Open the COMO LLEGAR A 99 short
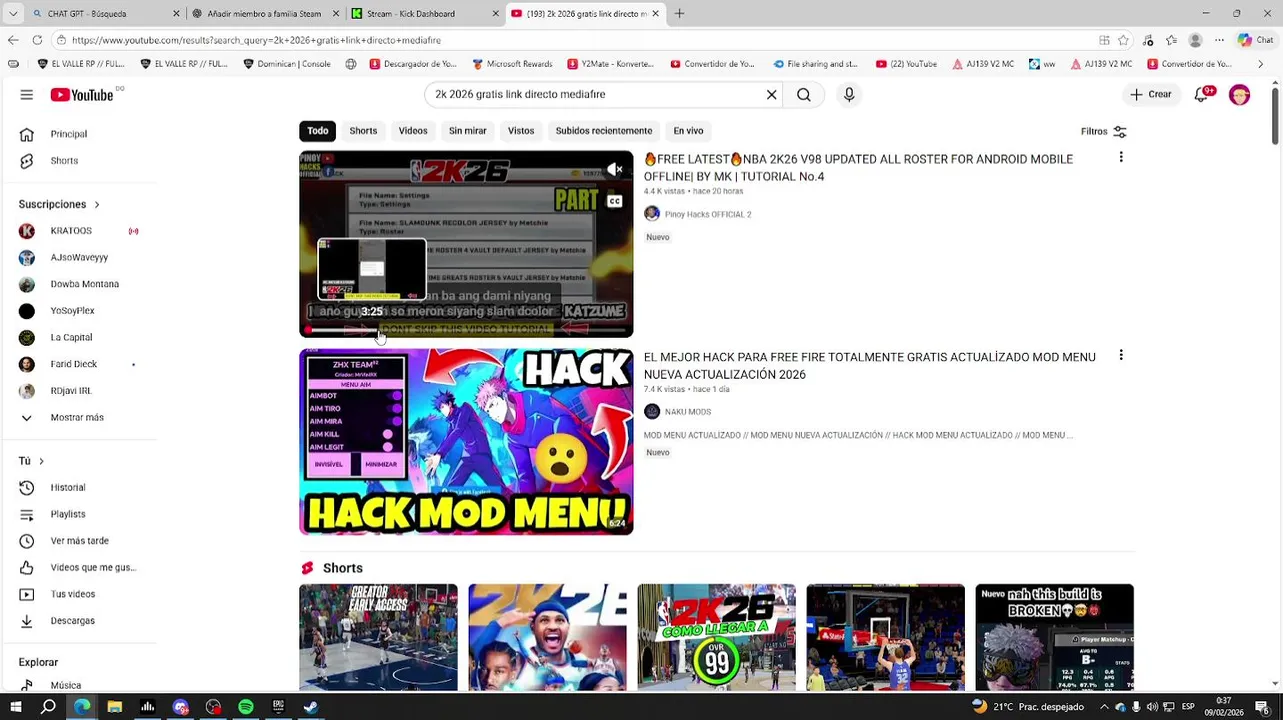Viewport: 1283px width, 720px height. point(716,638)
